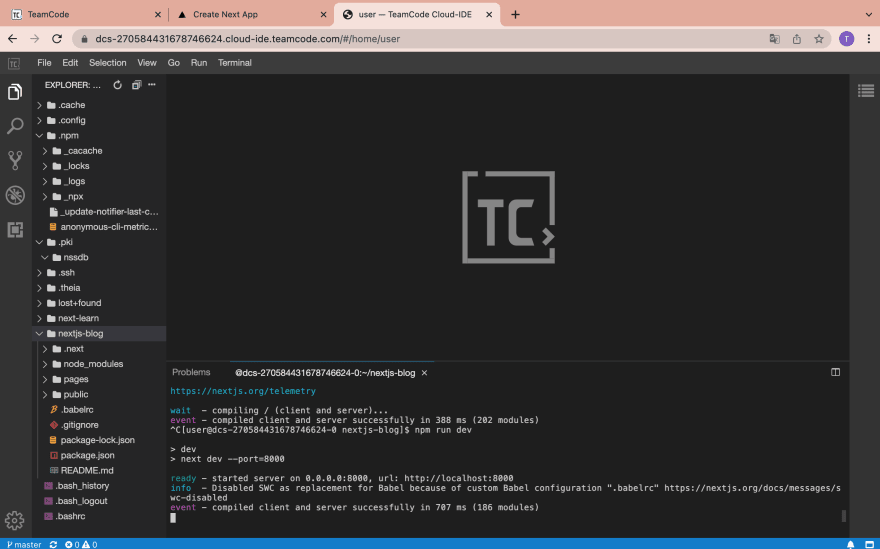880x549 pixels.
Task: Close the nextjs-blog terminal tab
Action: pyautogui.click(x=424, y=373)
